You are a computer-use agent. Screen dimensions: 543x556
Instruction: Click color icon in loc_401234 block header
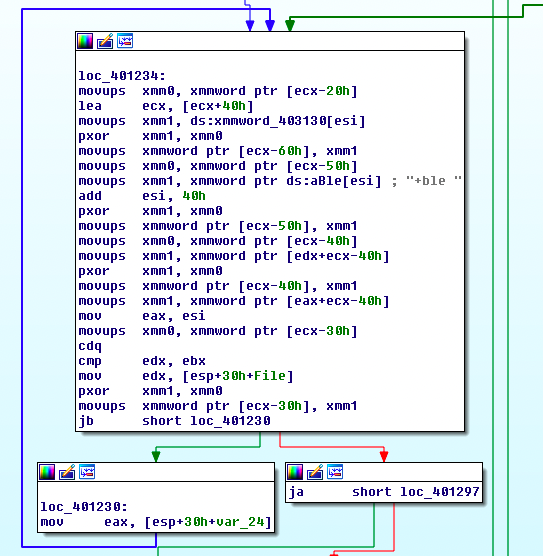coord(85,41)
